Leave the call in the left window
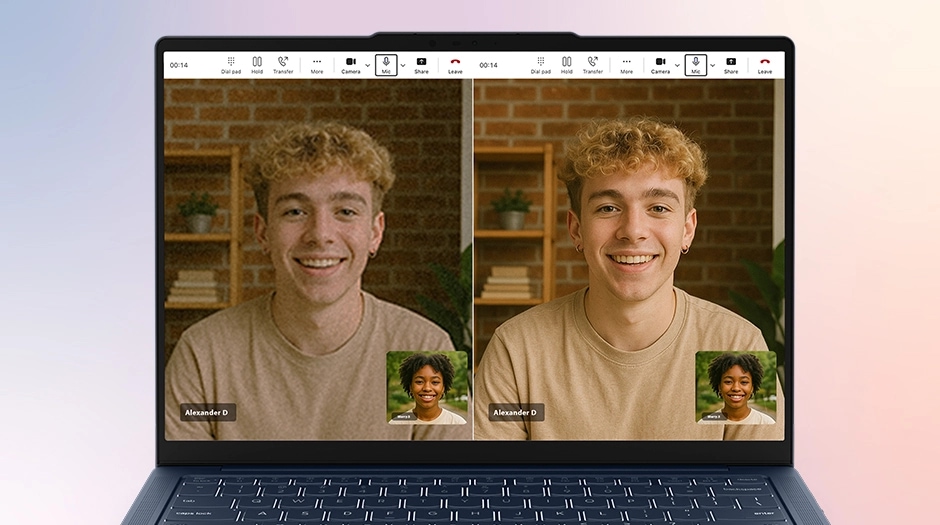Image resolution: width=940 pixels, height=525 pixels. pyautogui.click(x=455, y=65)
